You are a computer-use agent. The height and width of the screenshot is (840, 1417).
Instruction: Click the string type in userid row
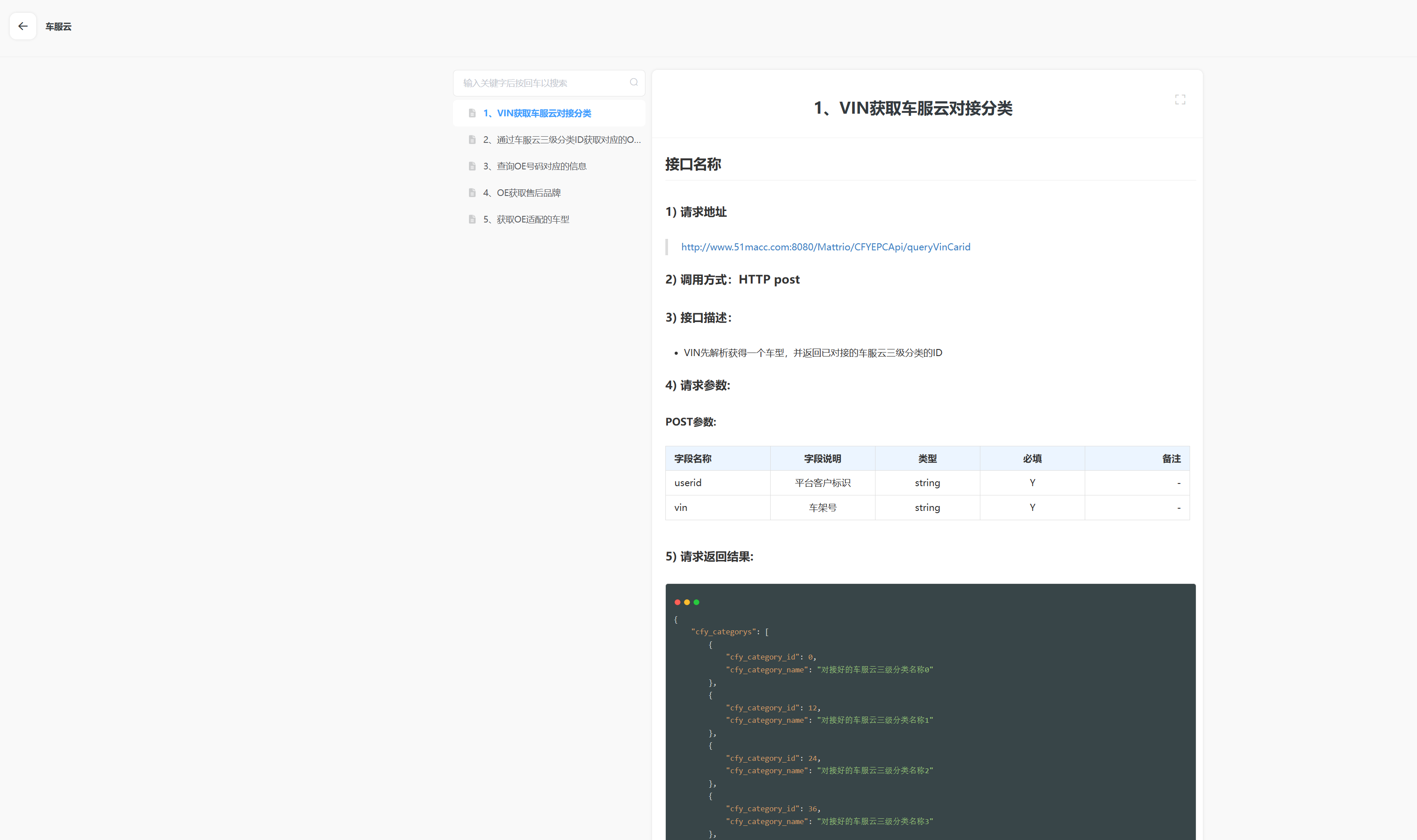[927, 483]
